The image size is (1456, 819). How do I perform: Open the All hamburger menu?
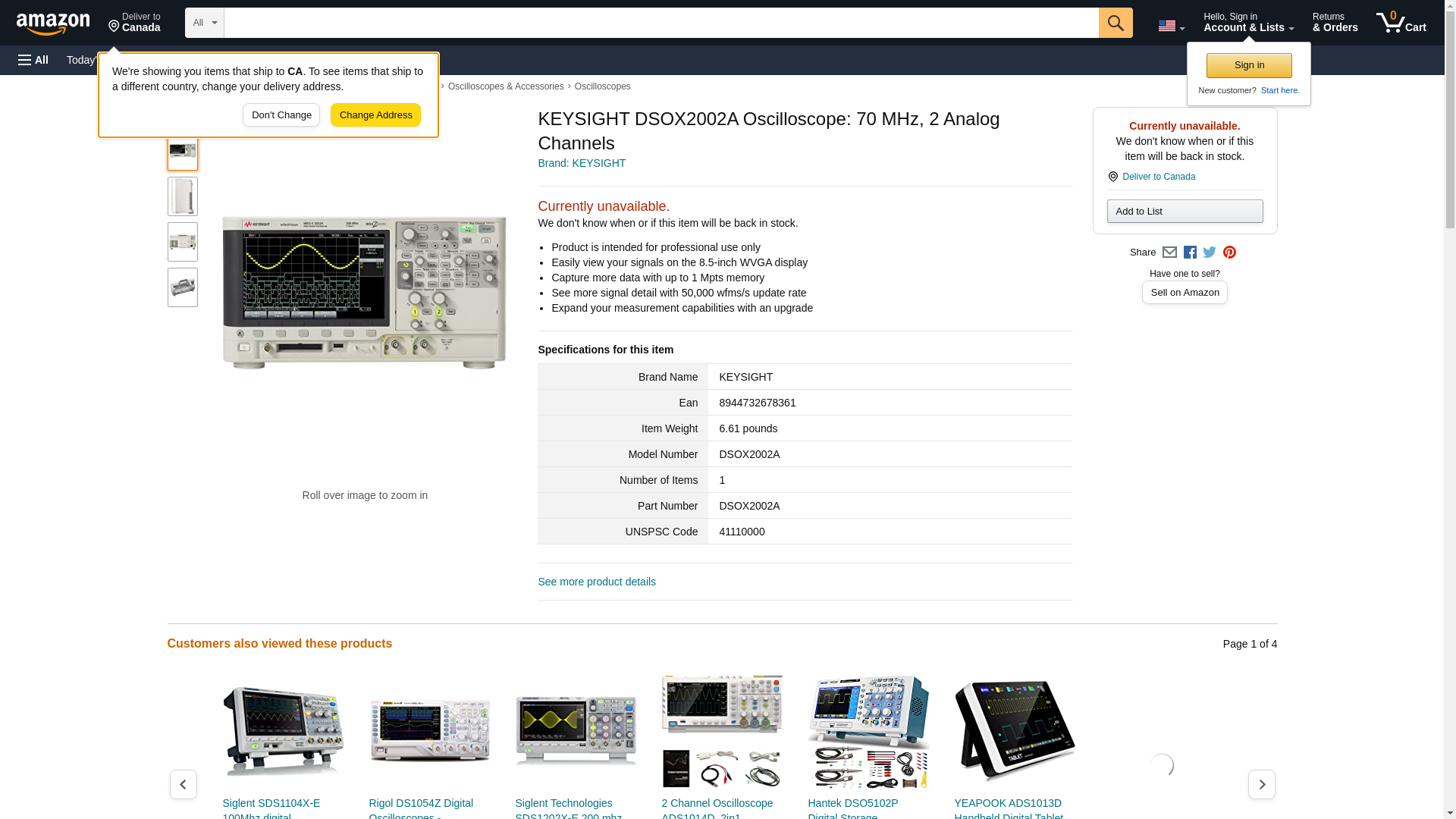[33, 60]
